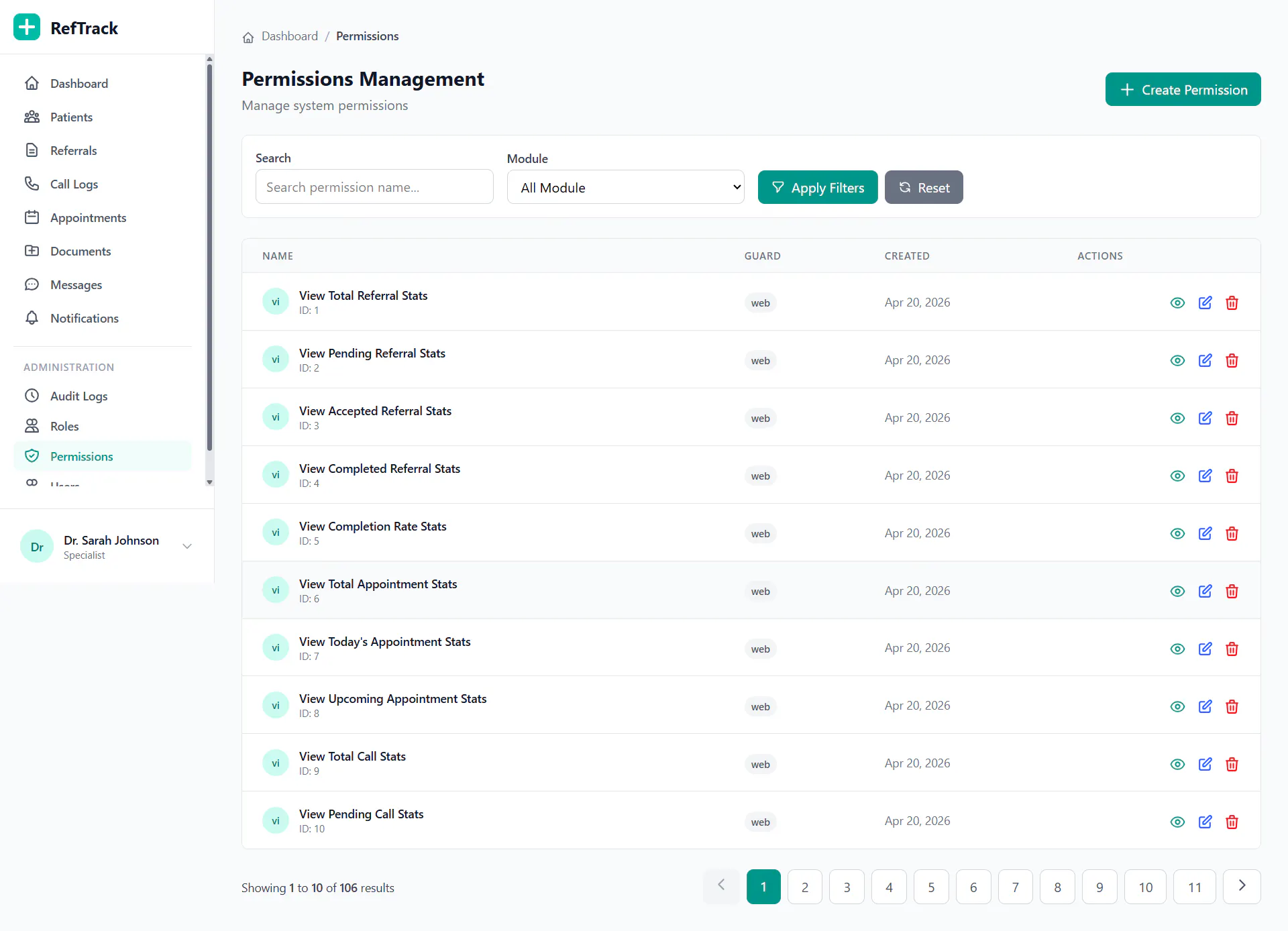Viewport: 1288px width, 931px height.
Task: Show details of View Pending Call Stats
Action: [1177, 822]
